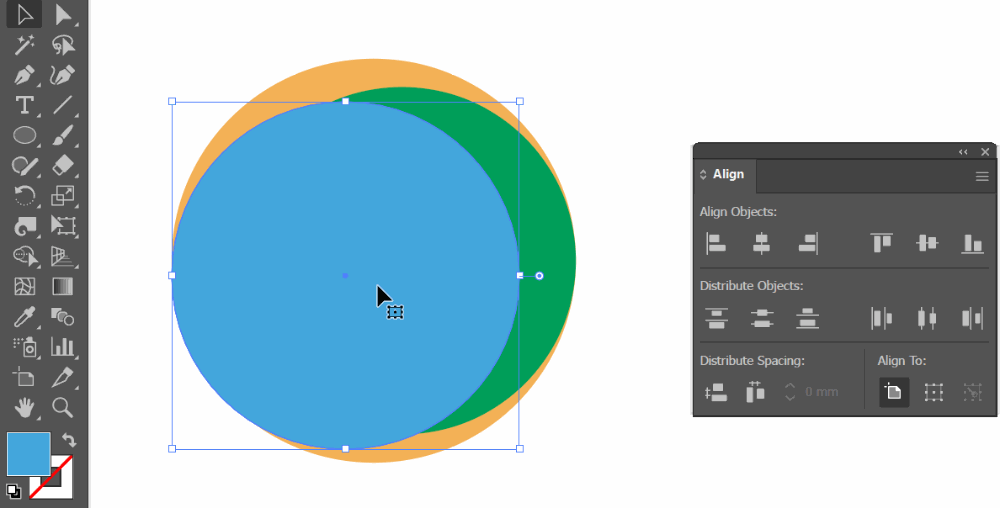Select the Shape Builder tool
The image size is (1000, 508).
[24, 256]
